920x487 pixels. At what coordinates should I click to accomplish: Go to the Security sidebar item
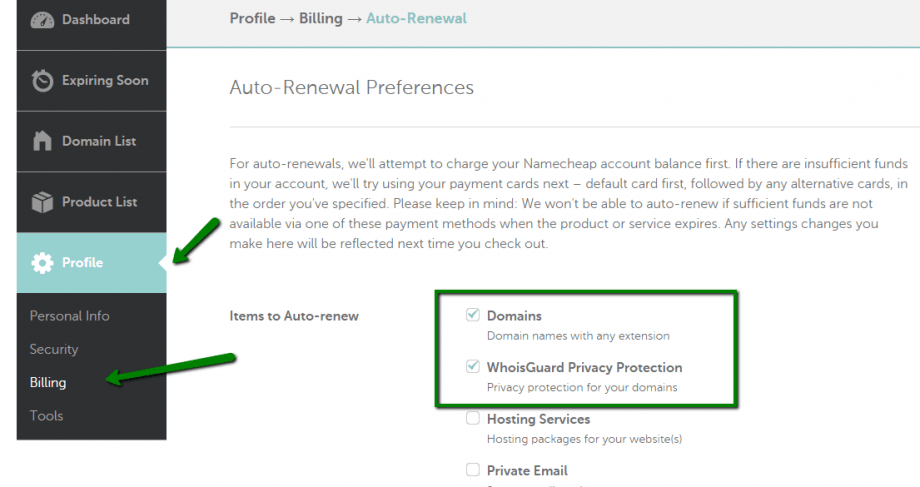[54, 349]
